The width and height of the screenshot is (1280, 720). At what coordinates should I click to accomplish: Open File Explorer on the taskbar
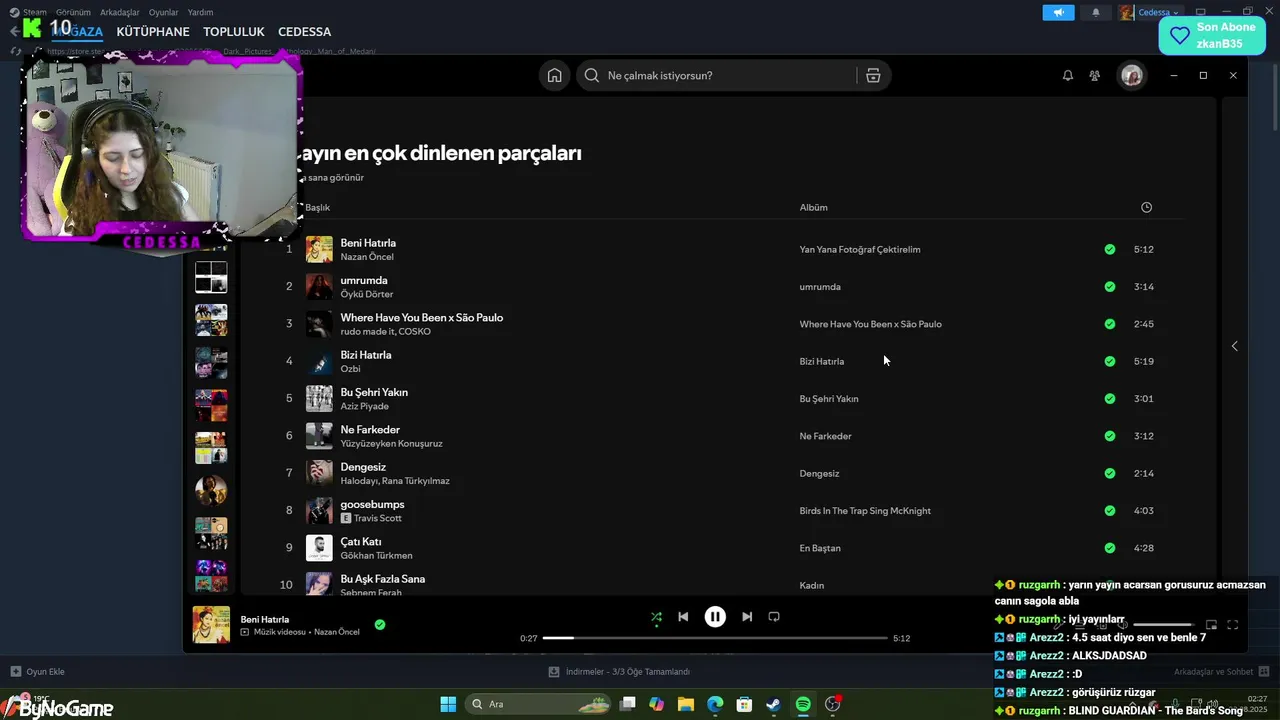(x=686, y=704)
